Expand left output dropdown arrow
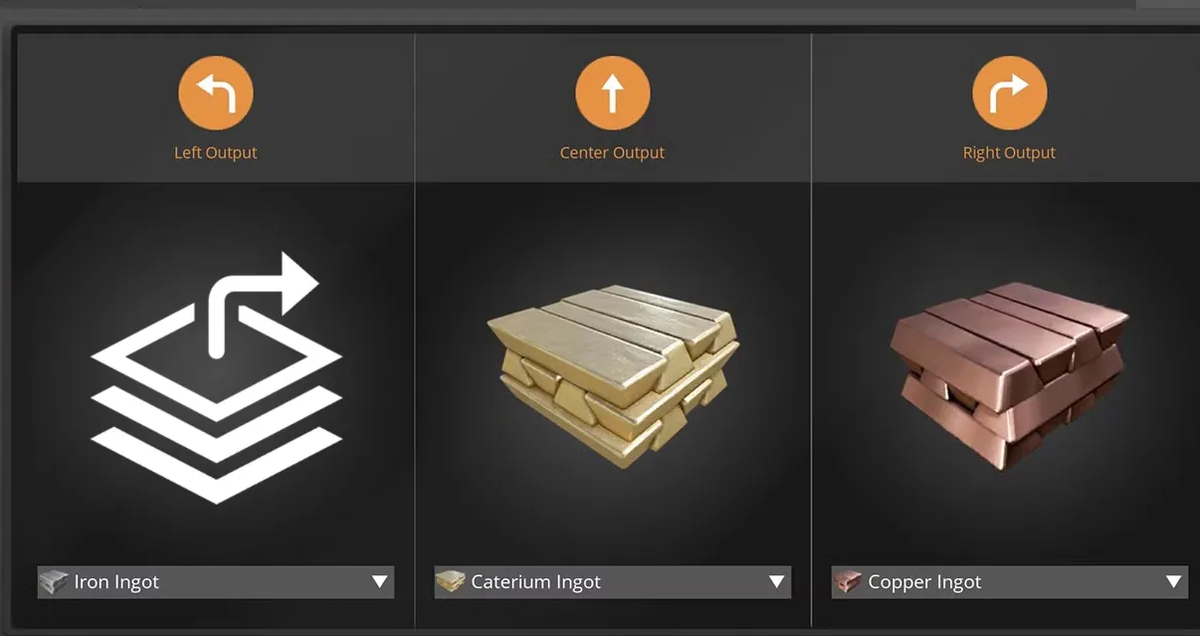The width and height of the screenshot is (1200, 636). (379, 582)
